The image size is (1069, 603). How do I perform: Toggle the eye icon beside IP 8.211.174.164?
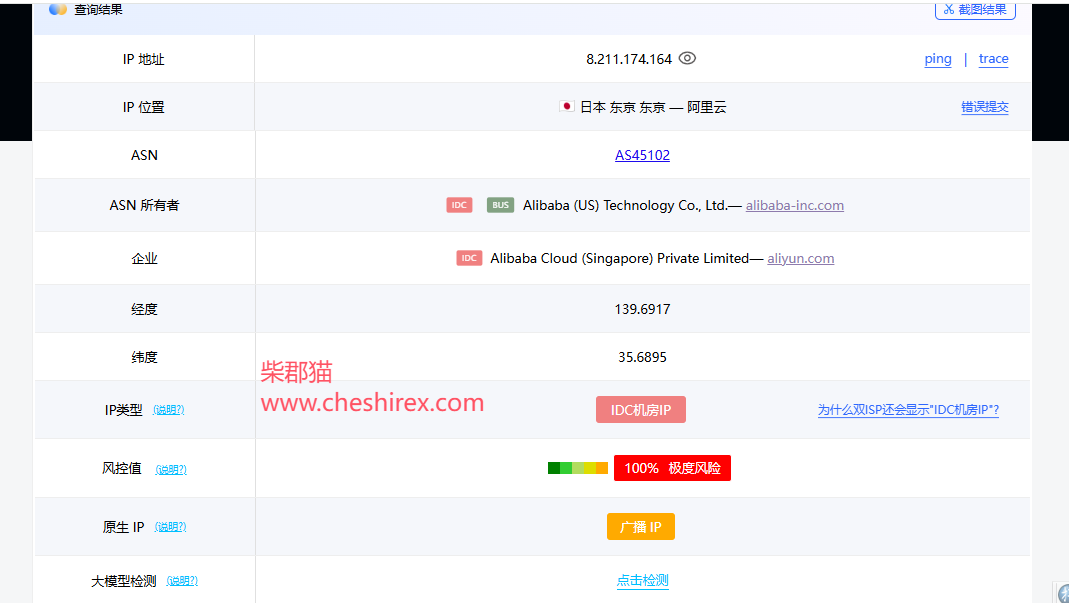click(x=687, y=59)
